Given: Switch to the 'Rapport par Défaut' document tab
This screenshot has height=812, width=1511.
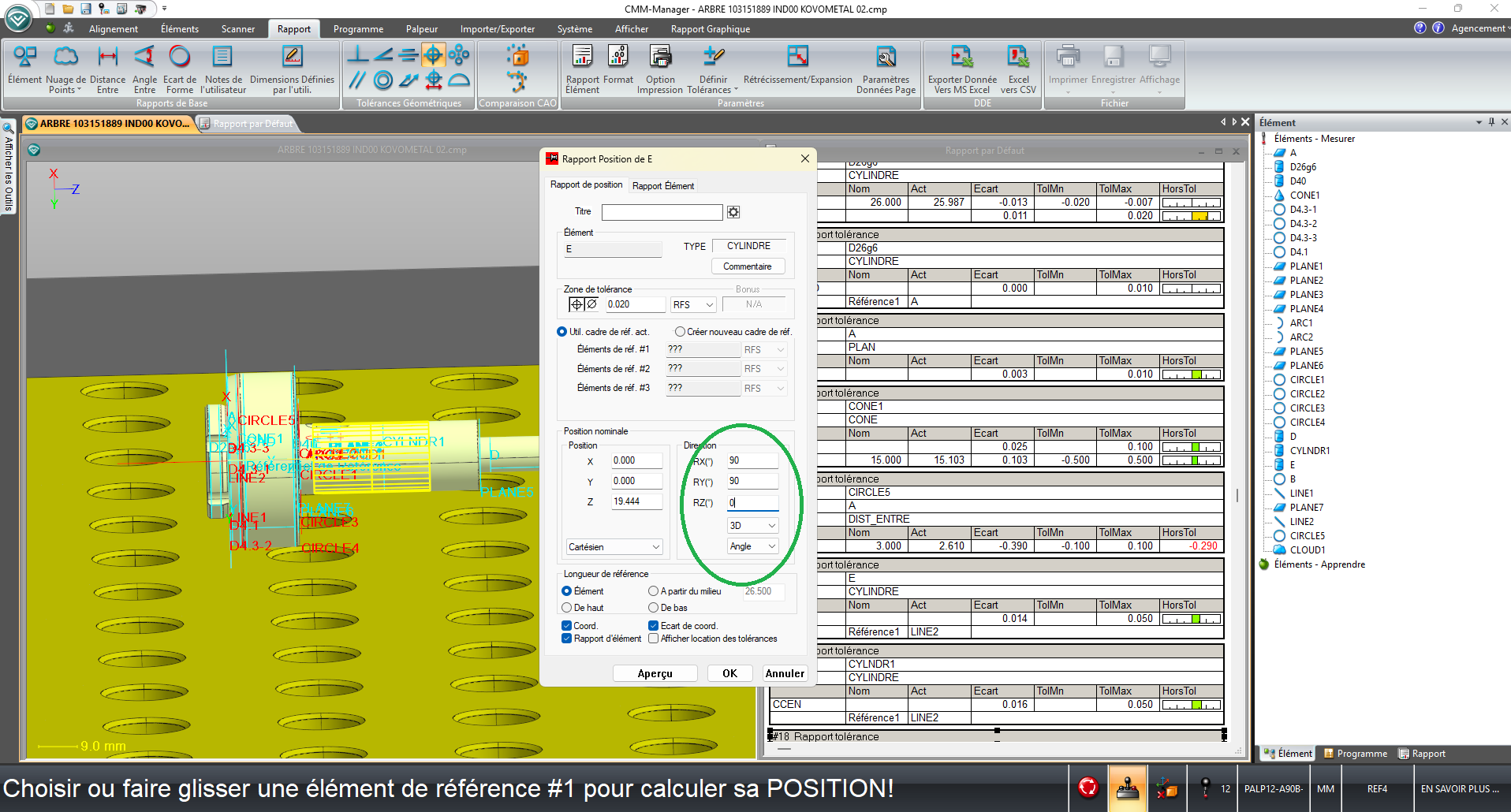Looking at the screenshot, I should point(252,124).
